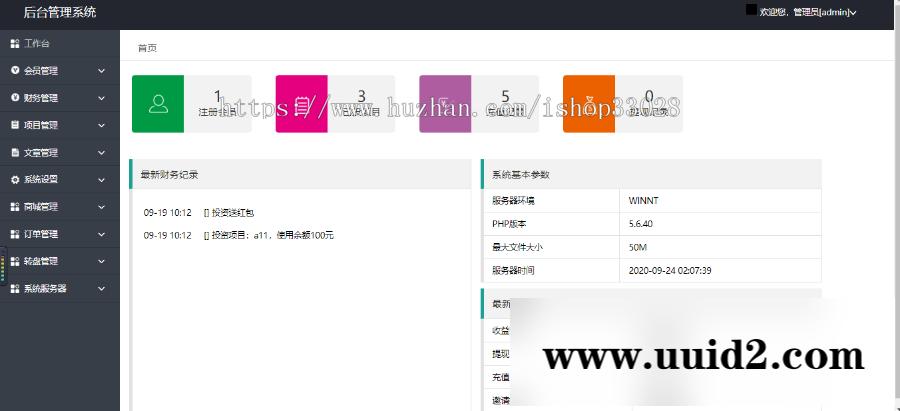Select the 订单管理 menu label
Image resolution: width=900 pixels, height=411 pixels.
pyautogui.click(x=41, y=234)
